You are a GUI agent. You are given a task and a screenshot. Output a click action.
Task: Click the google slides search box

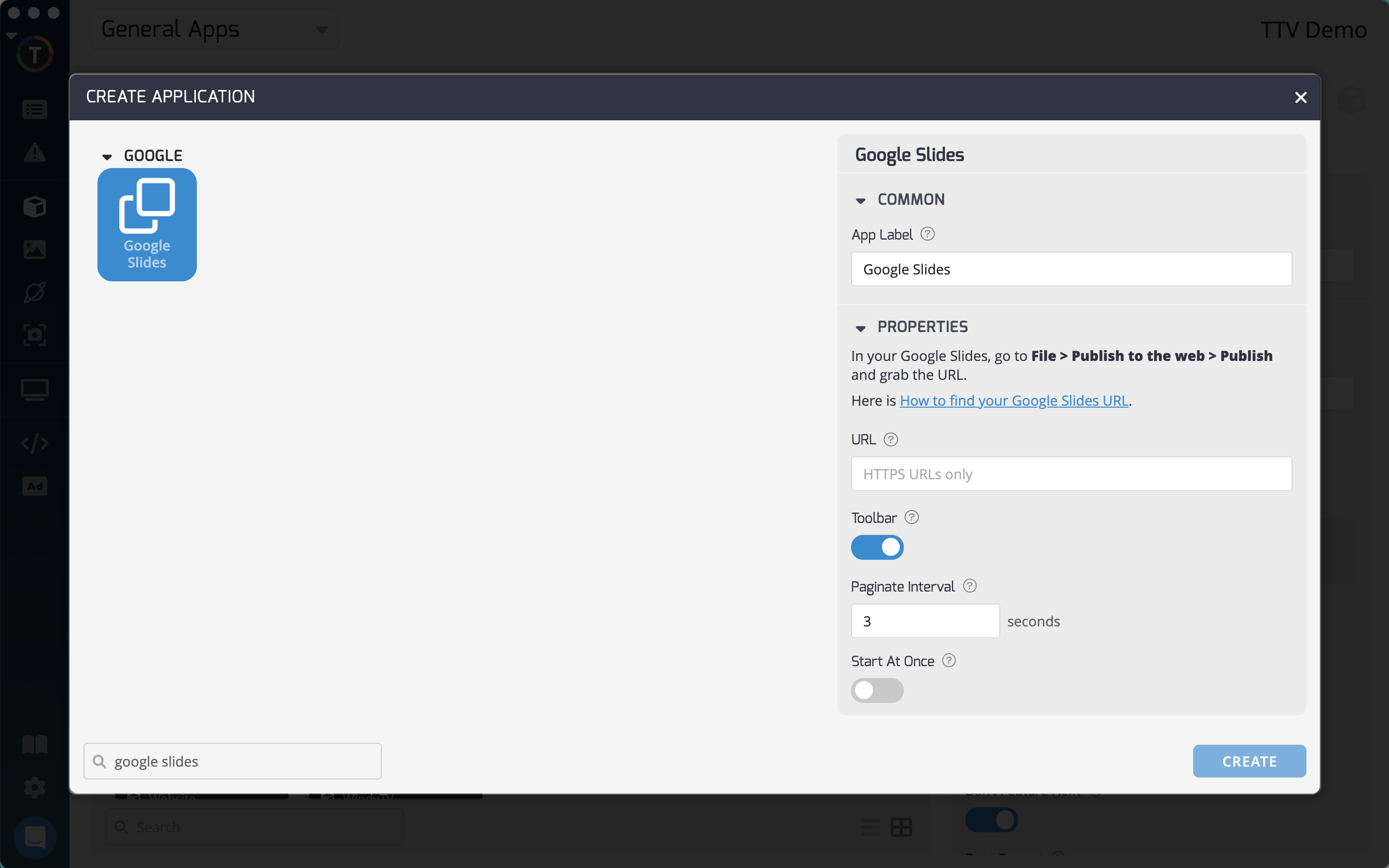(241, 761)
